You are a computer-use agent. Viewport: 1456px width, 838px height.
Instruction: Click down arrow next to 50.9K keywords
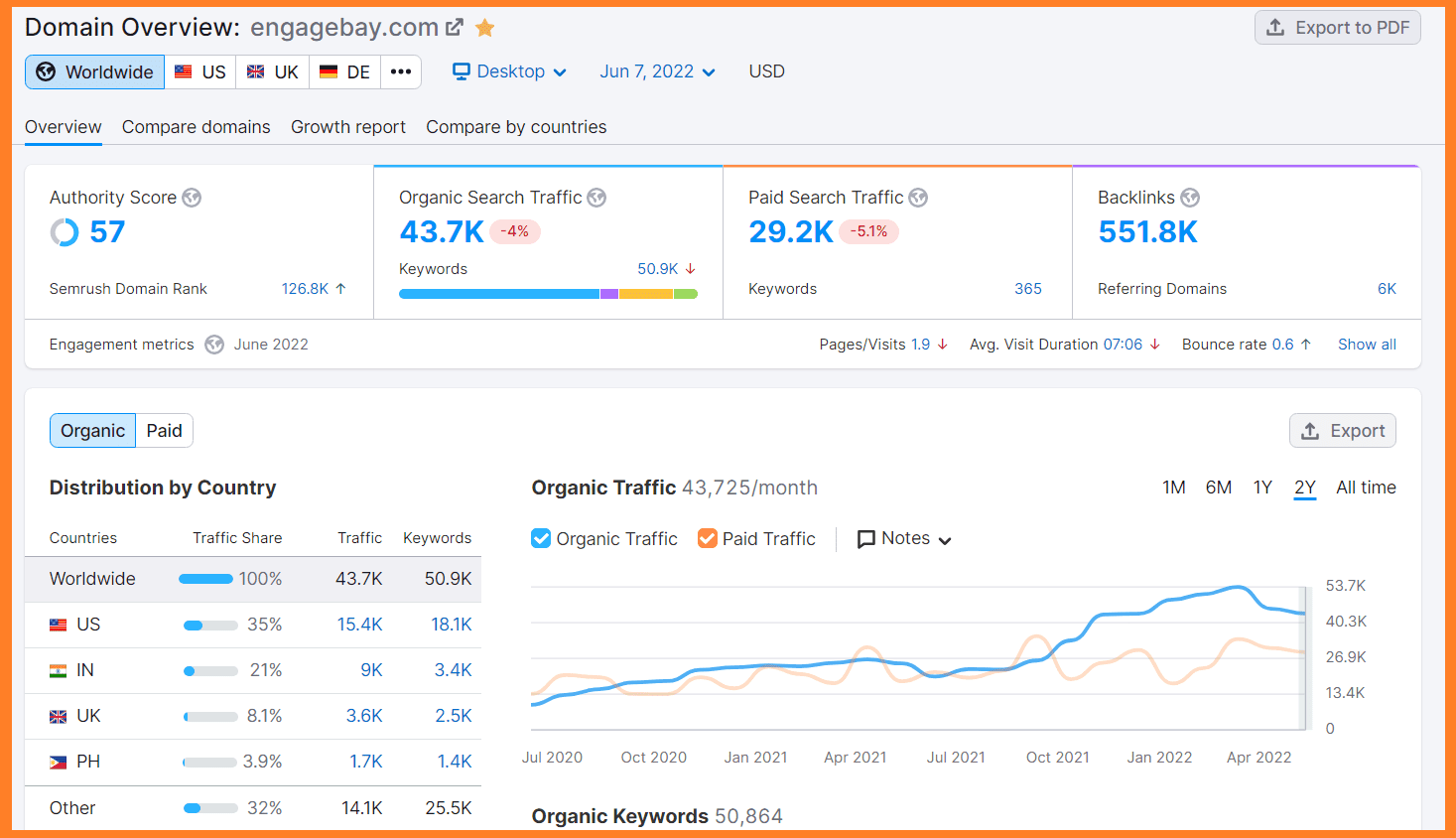pyautogui.click(x=691, y=269)
